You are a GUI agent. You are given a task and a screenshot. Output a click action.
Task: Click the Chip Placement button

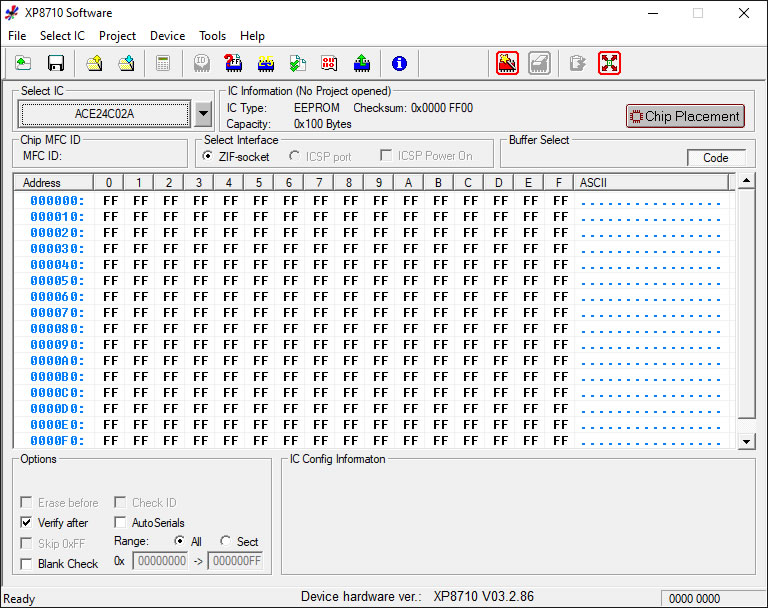click(x=685, y=116)
